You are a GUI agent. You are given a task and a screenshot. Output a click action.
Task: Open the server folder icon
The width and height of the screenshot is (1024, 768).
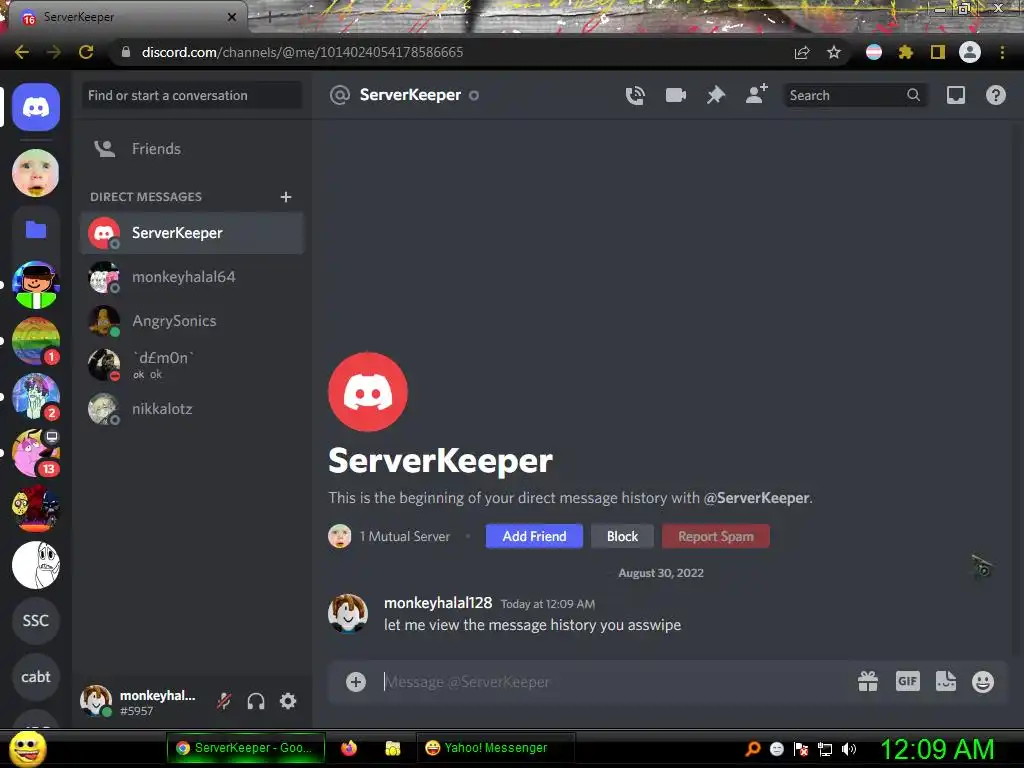click(x=36, y=230)
